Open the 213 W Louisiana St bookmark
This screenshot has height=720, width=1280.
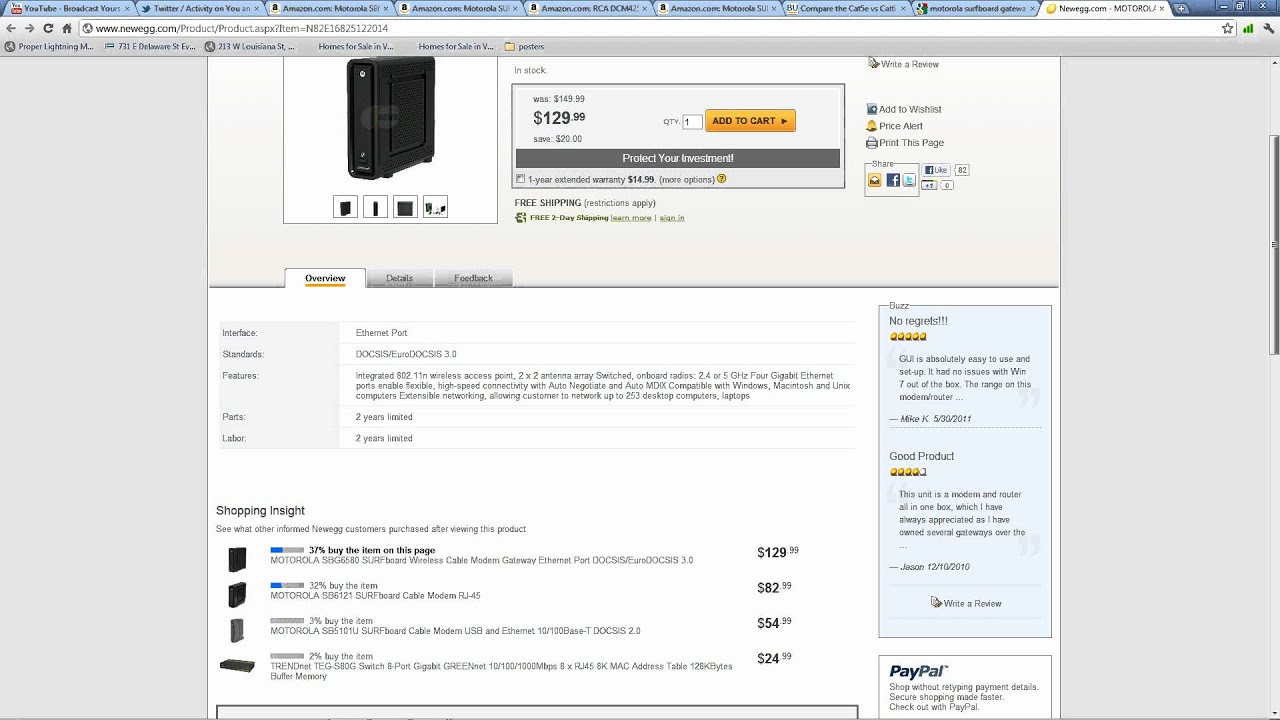click(x=250, y=46)
